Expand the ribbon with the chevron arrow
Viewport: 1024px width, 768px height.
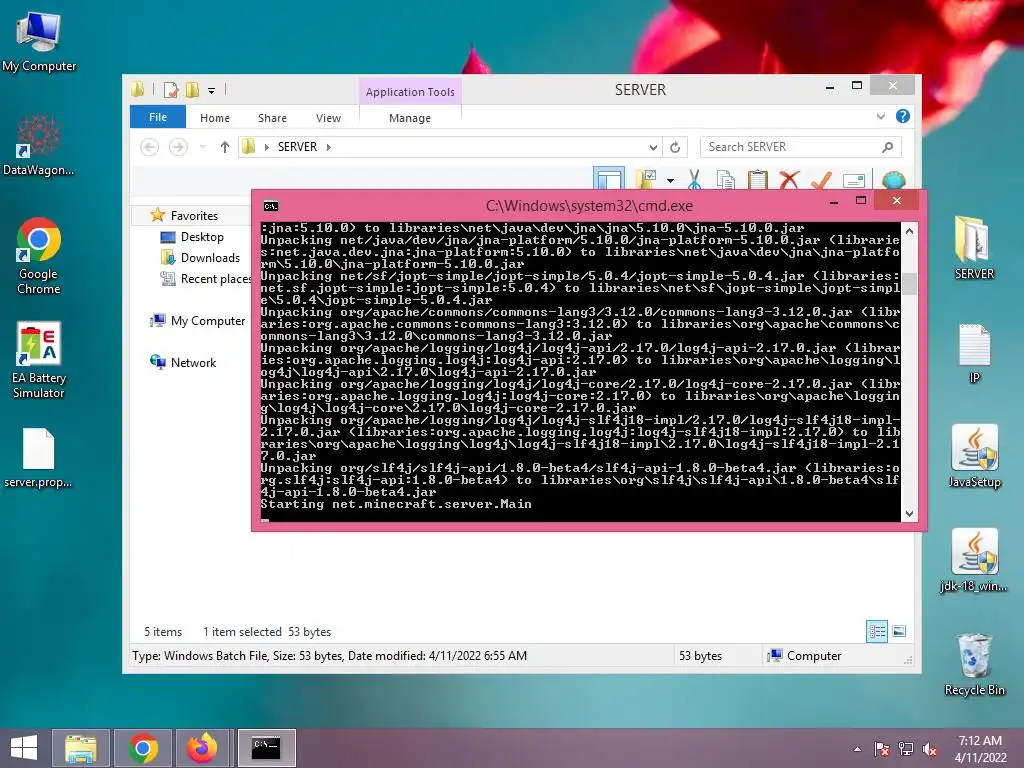point(880,116)
